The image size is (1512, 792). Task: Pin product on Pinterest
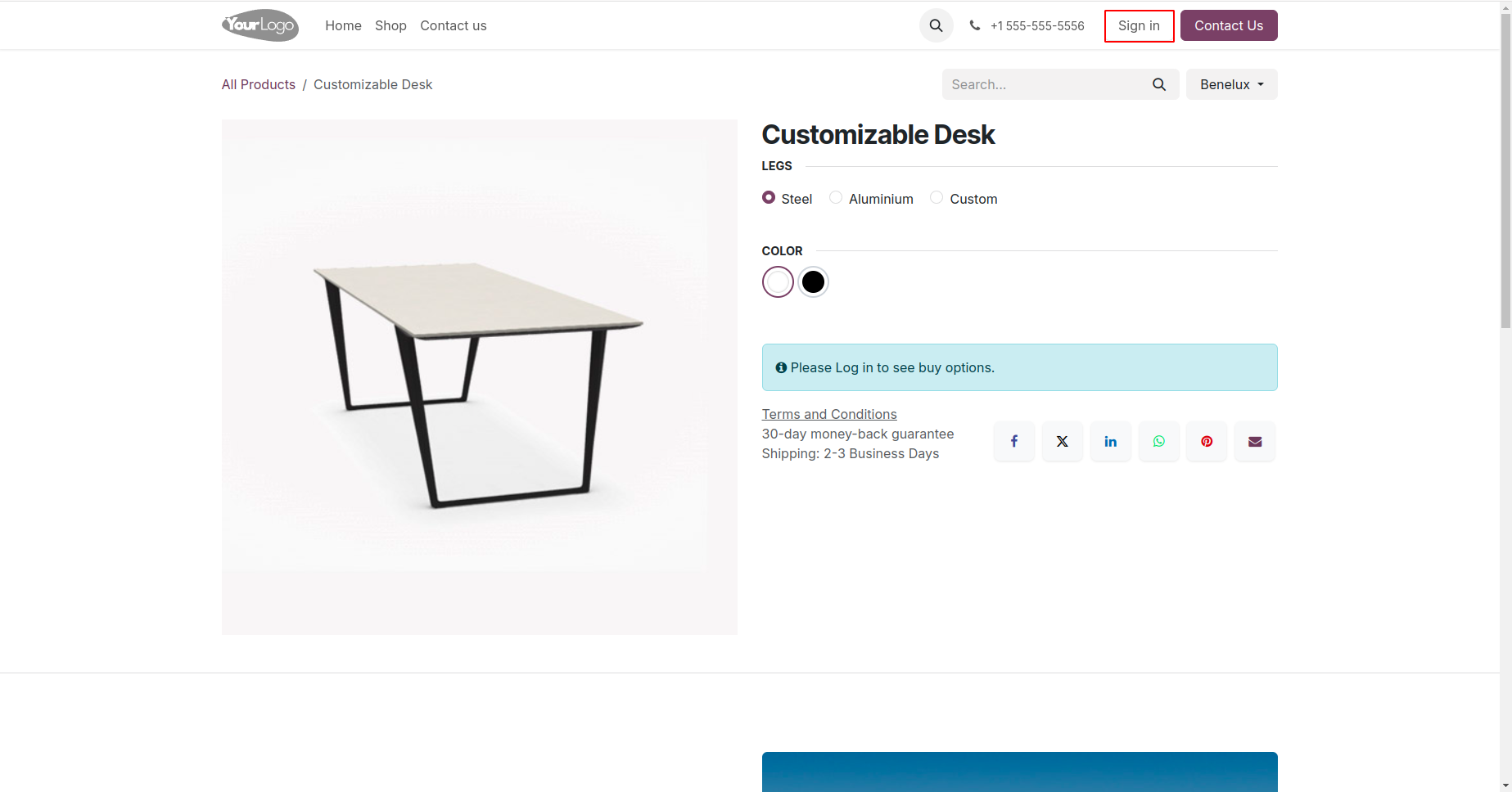(1207, 442)
